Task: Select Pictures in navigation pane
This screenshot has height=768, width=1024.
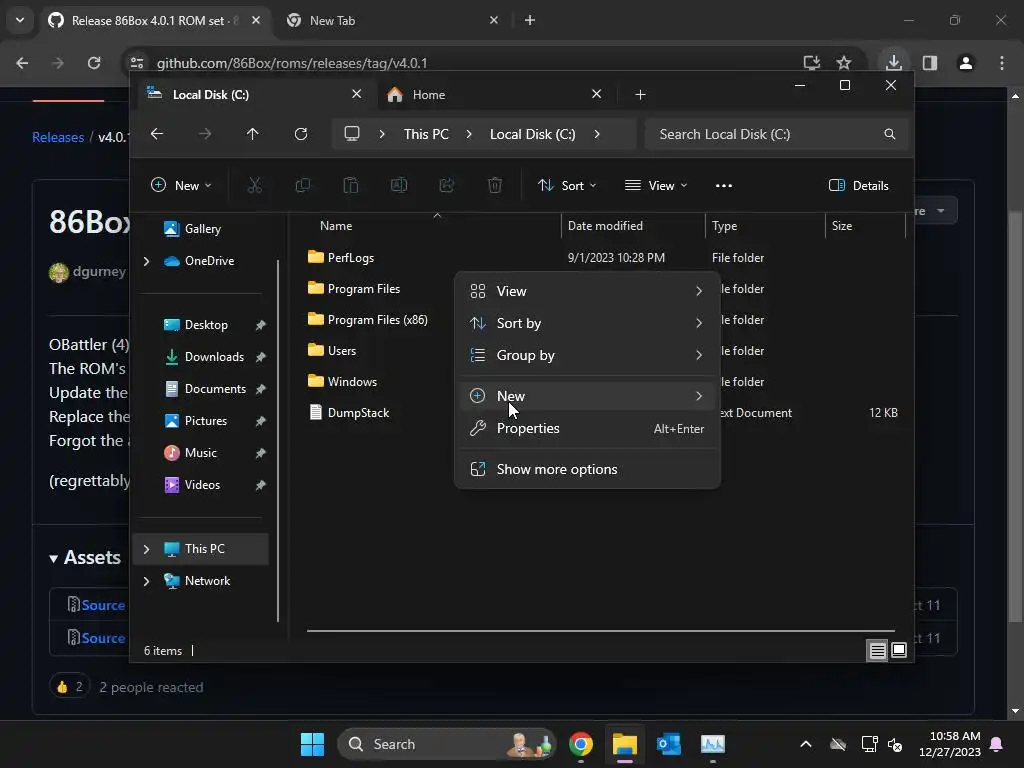Action: [x=206, y=421]
